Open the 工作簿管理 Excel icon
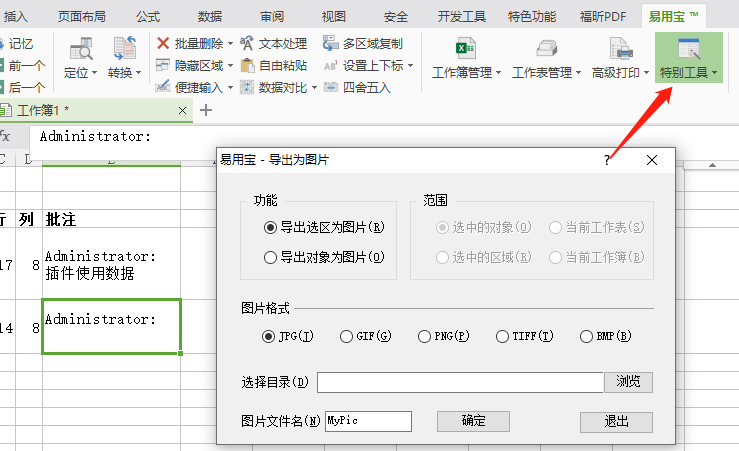The width and height of the screenshot is (739, 451). tap(466, 48)
